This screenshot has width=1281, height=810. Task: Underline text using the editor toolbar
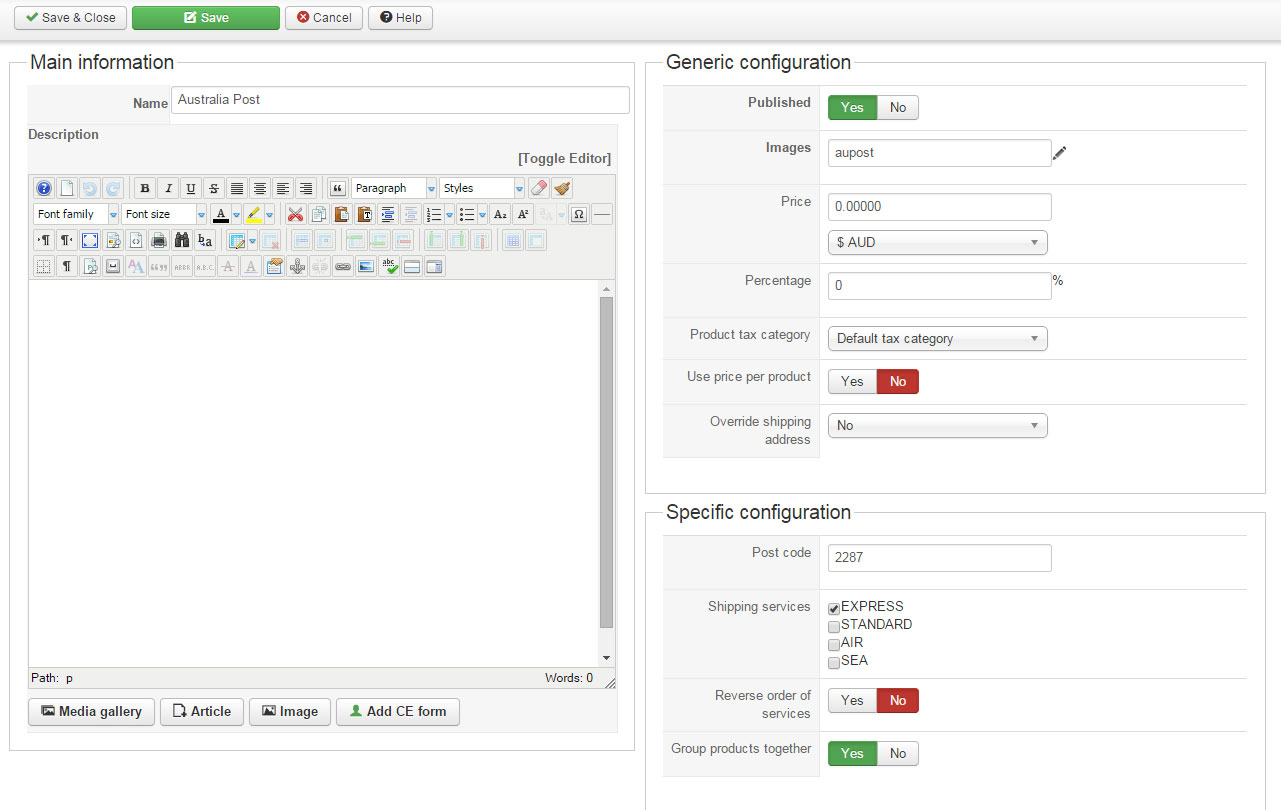click(191, 188)
